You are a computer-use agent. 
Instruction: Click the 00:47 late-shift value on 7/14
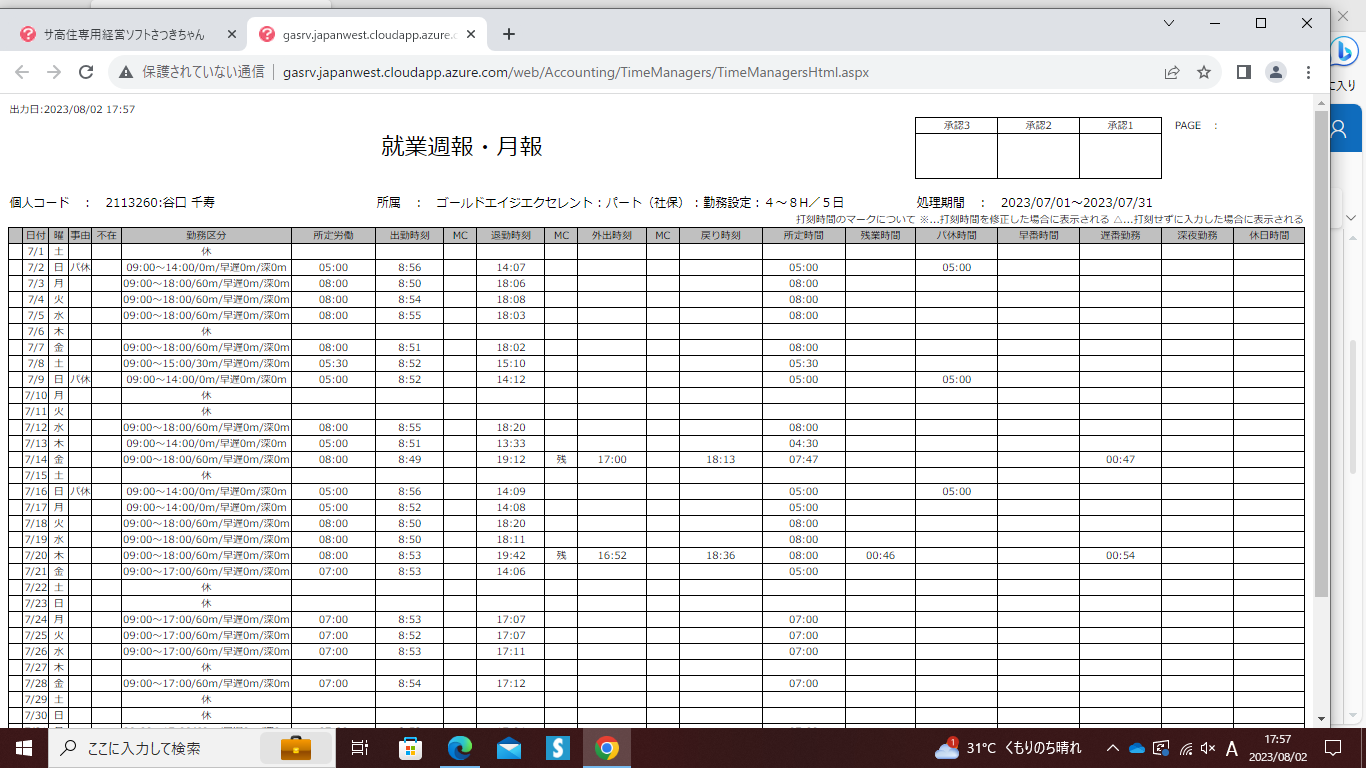pos(1120,459)
